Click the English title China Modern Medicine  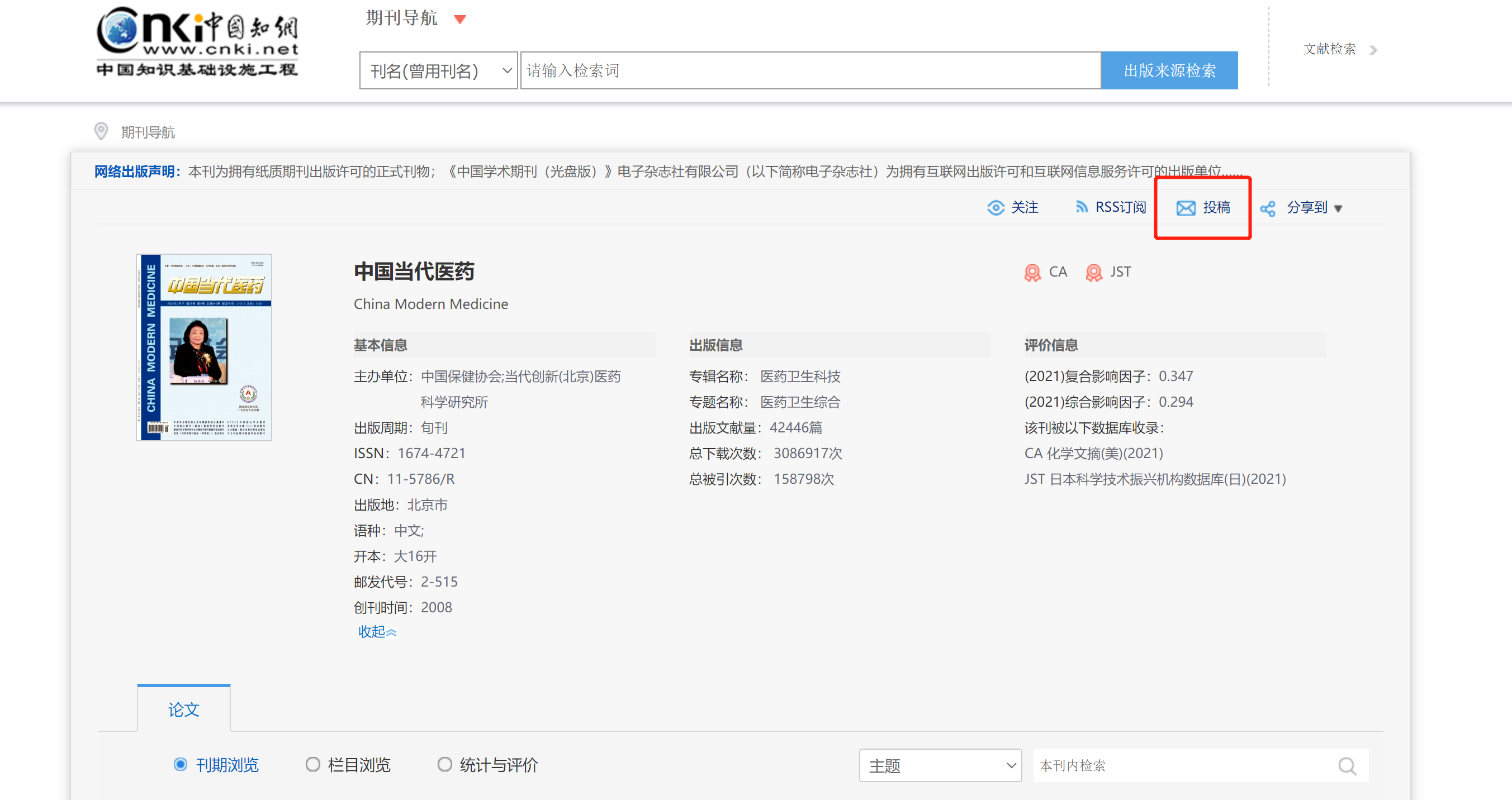click(431, 304)
